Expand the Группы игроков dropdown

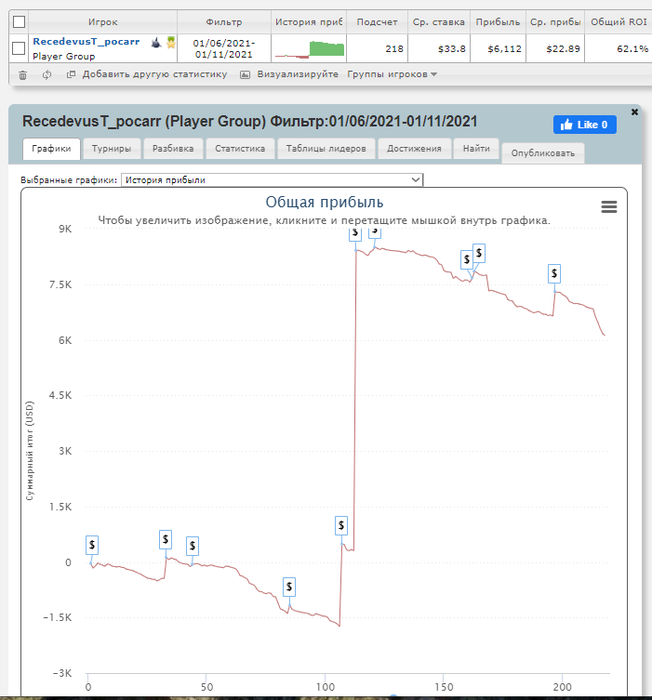(392, 74)
